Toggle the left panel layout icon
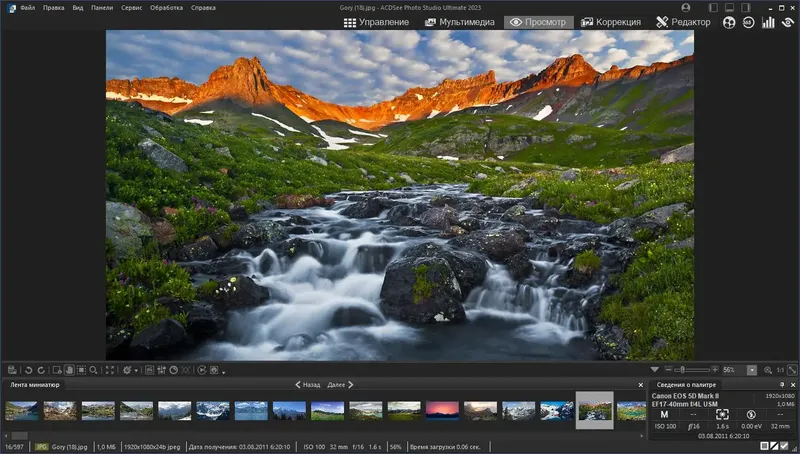This screenshot has height=454, width=800. point(713,8)
